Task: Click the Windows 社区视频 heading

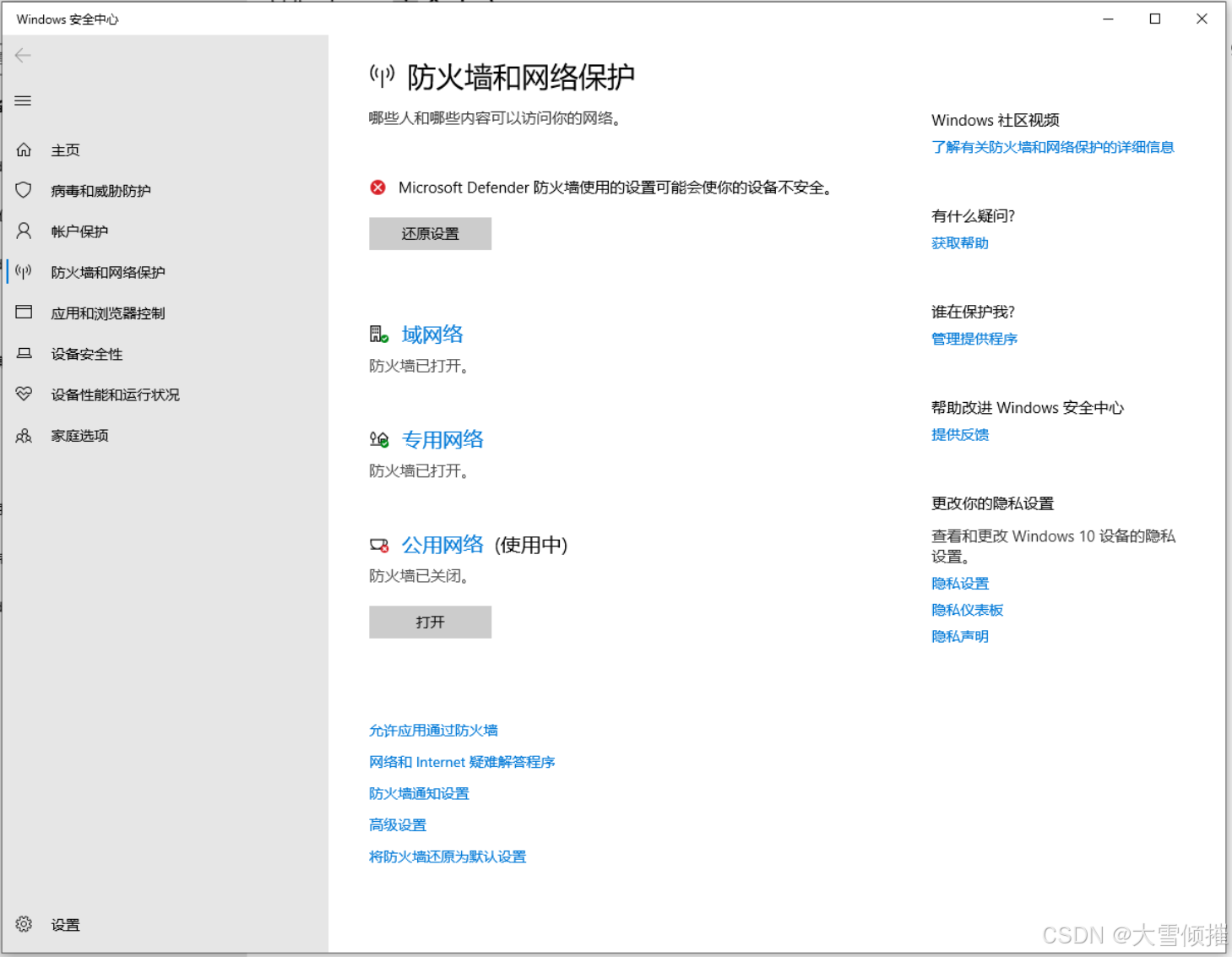Action: coord(996,120)
